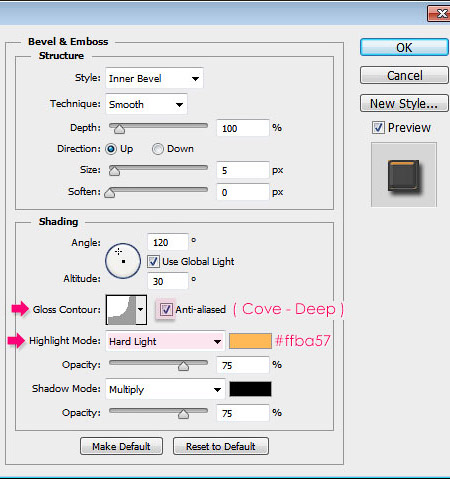The width and height of the screenshot is (450, 479).
Task: Click the Soften slider handle
Action: [110, 193]
